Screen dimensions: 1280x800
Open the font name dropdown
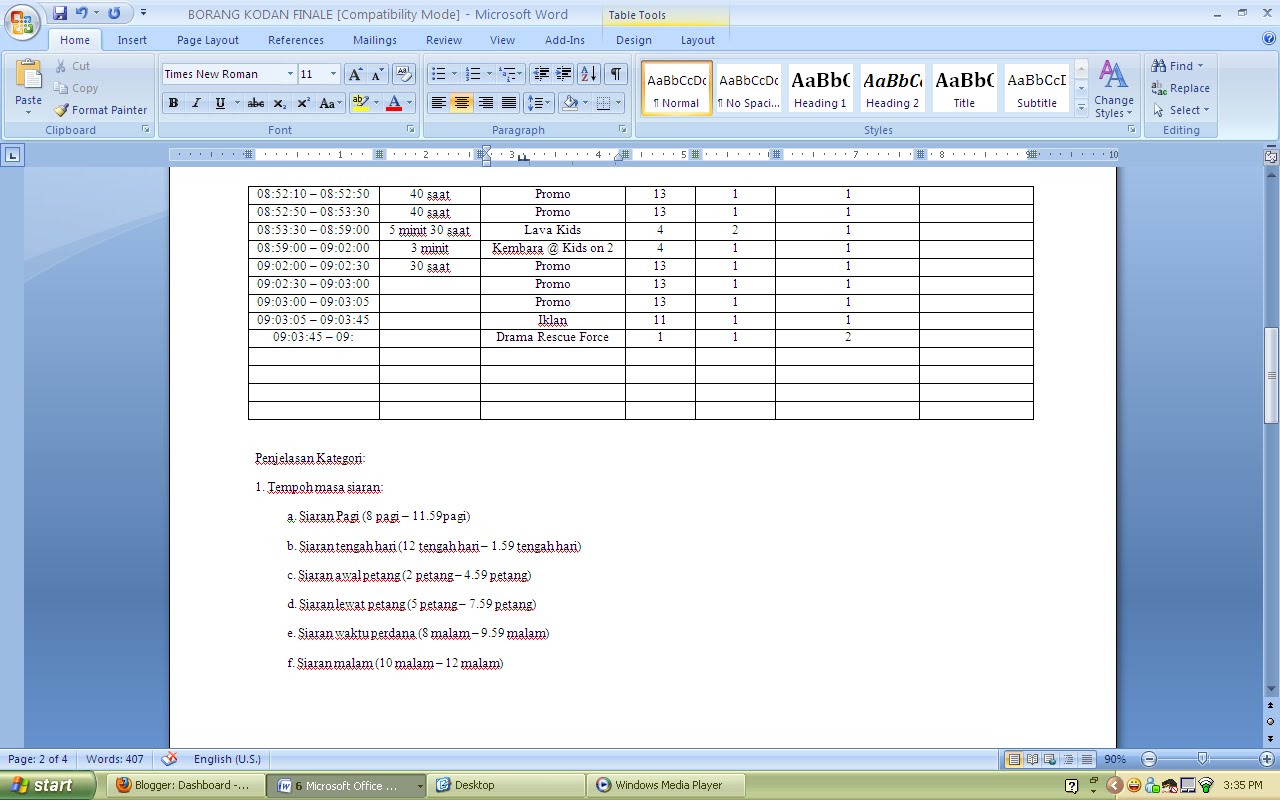[x=290, y=74]
